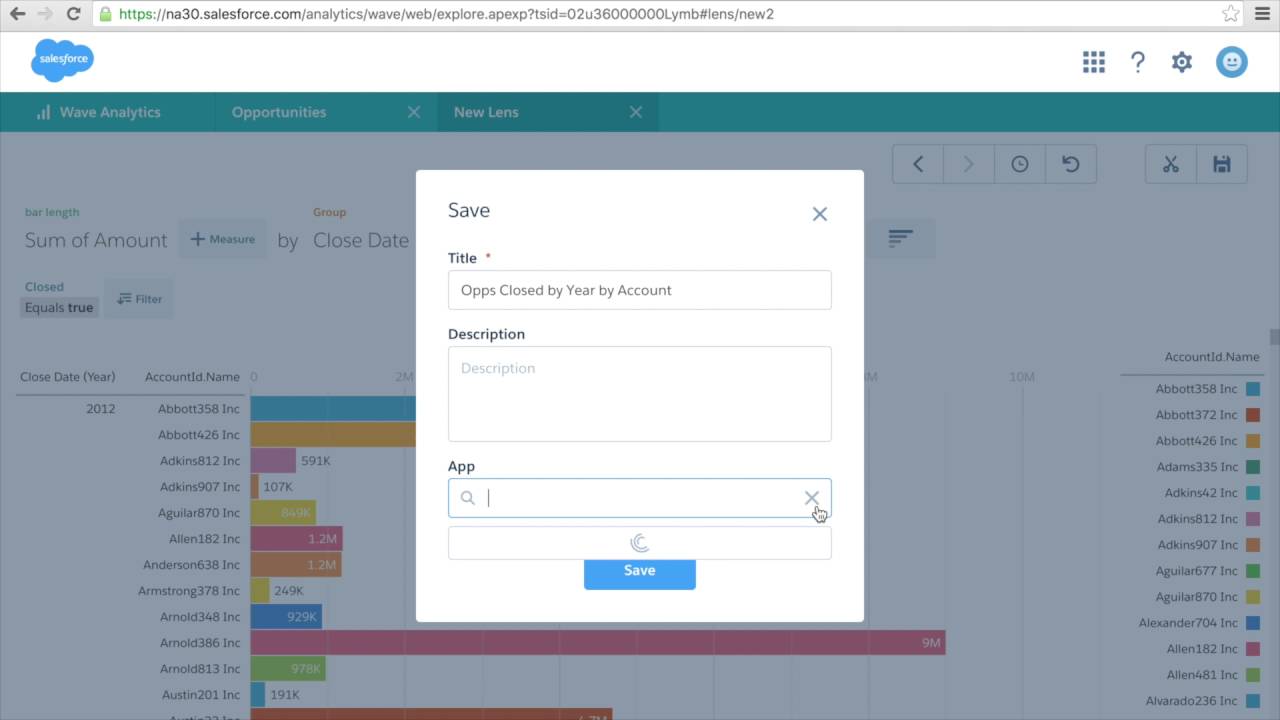Bookmark this page with the star icon
This screenshot has height=720, width=1280.
point(1231,14)
